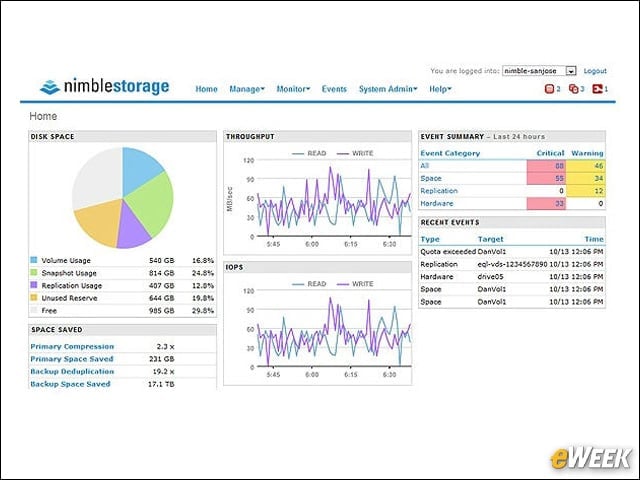Expand the System Admin menu
The height and width of the screenshot is (480, 640).
coord(388,89)
